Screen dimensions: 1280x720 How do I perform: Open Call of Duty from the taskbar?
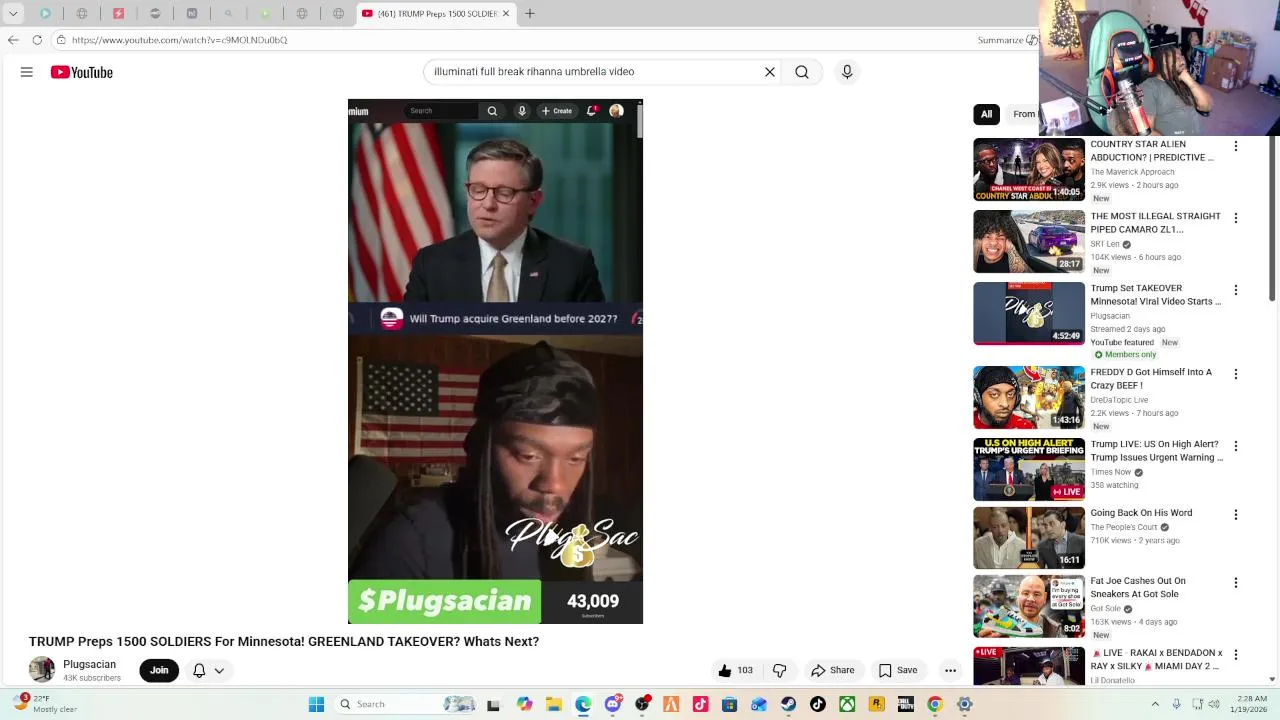coord(906,704)
